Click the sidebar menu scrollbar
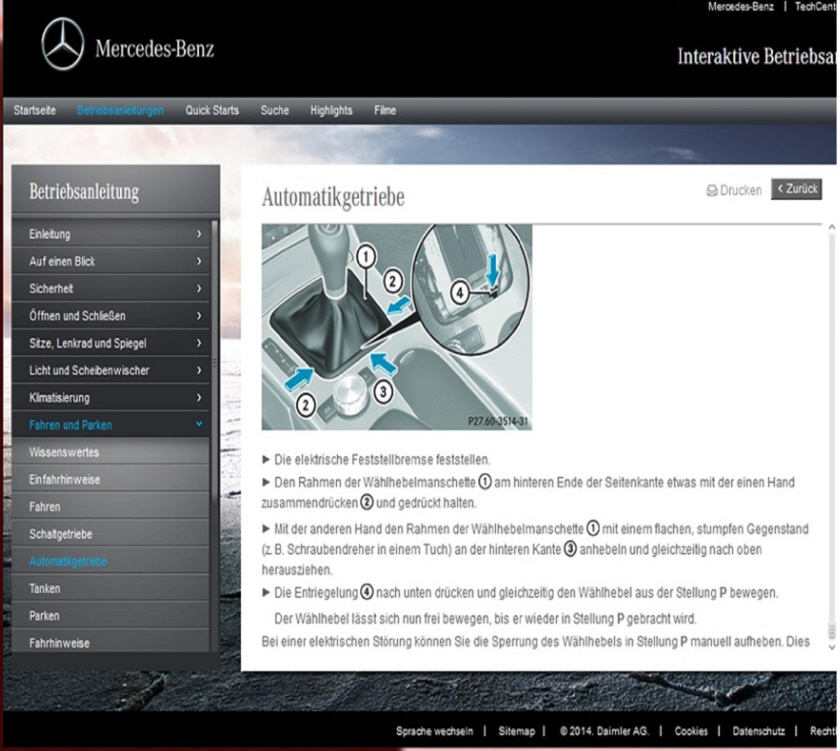The image size is (840, 751). pos(215,364)
